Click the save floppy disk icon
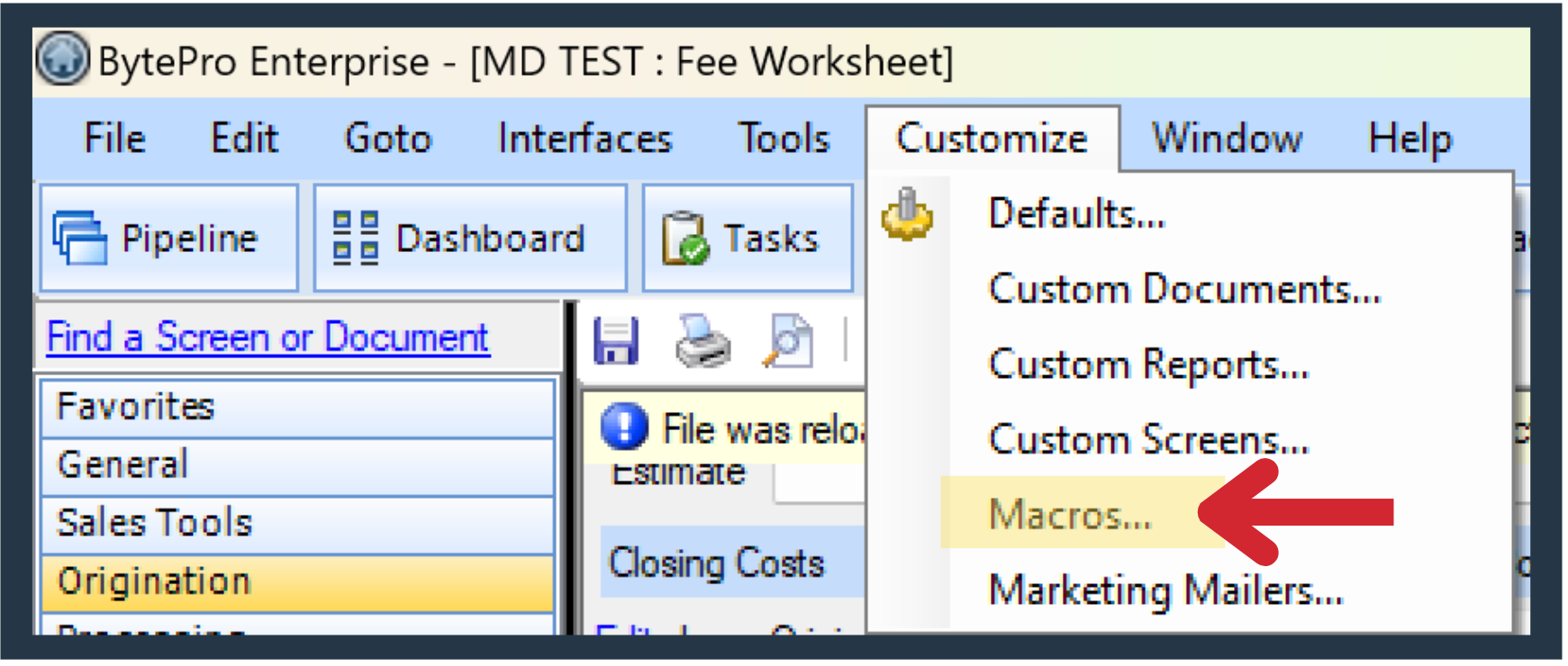 click(616, 341)
